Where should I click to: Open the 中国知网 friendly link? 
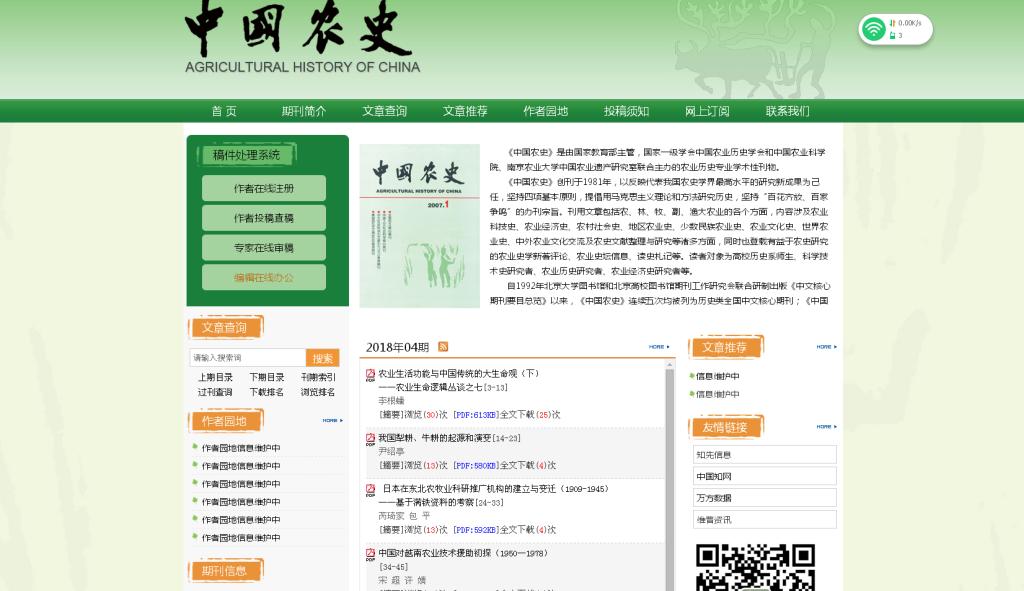(764, 476)
